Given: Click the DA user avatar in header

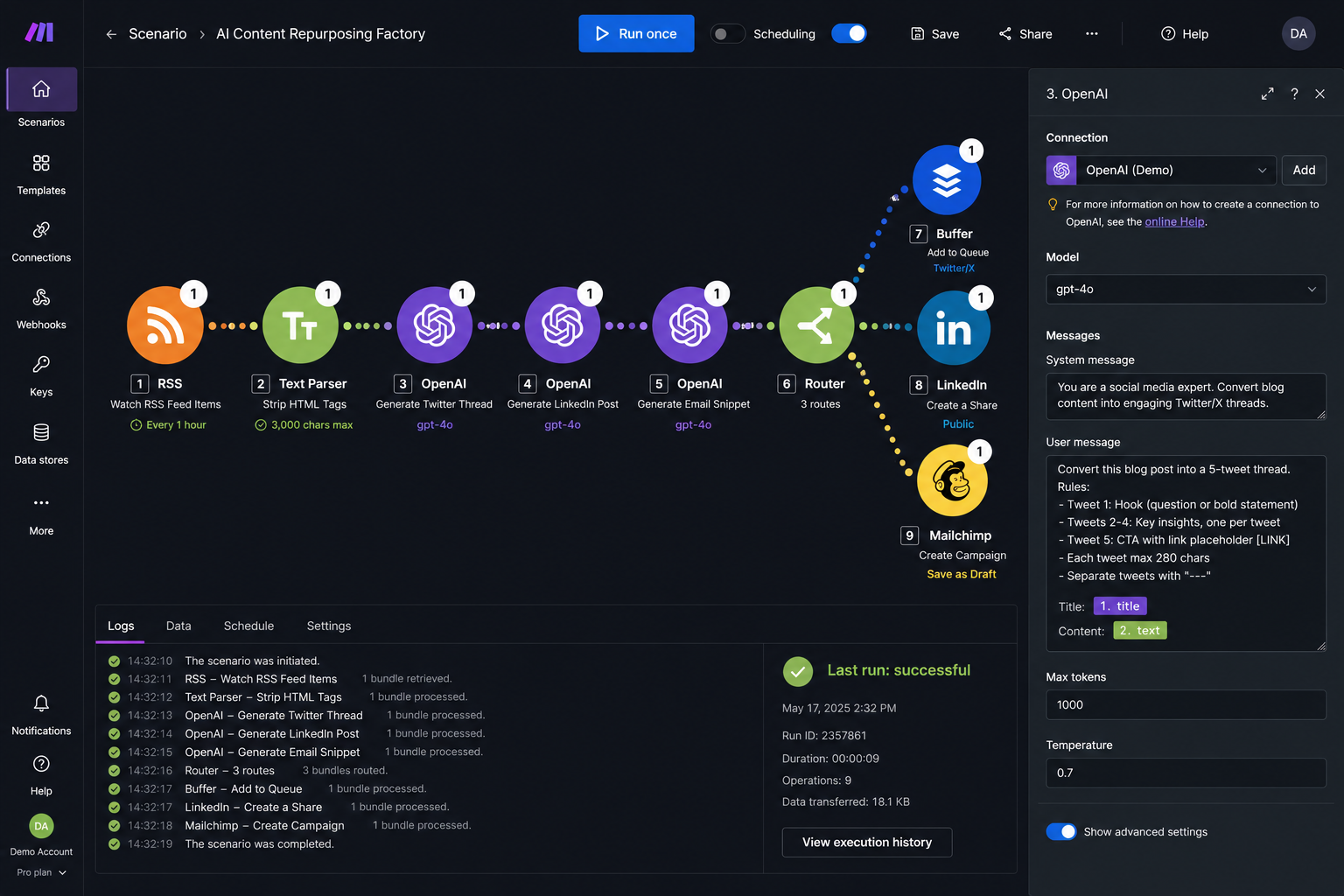Looking at the screenshot, I should click(x=1298, y=34).
